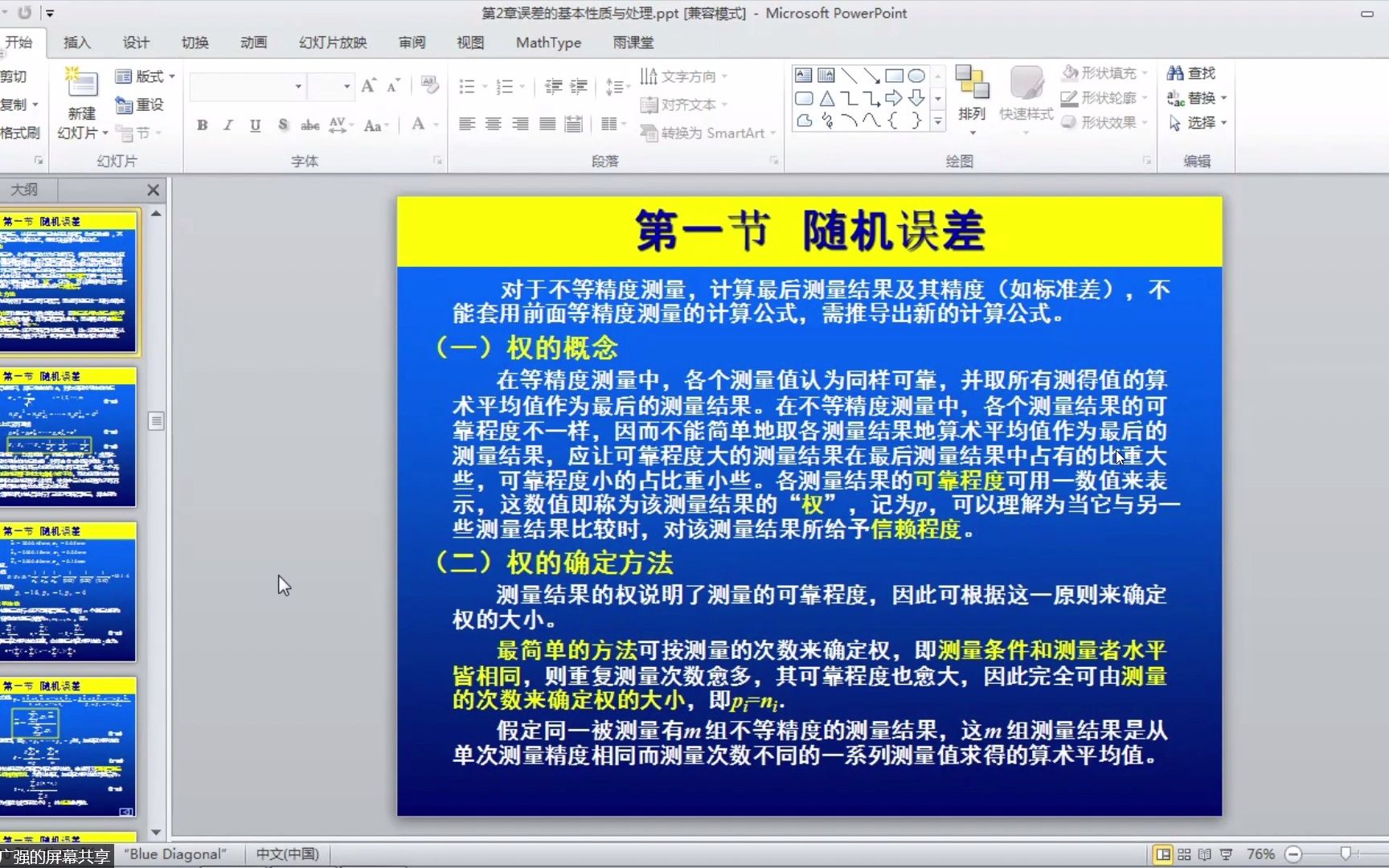Switch to reading view icon

pos(1204,854)
